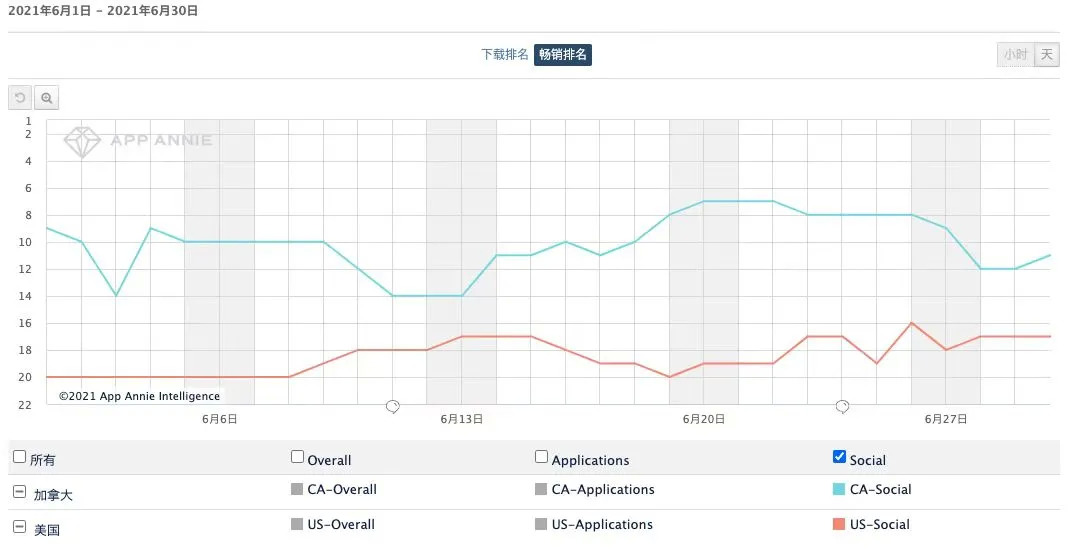The width and height of the screenshot is (1072, 551).
Task: Click the reset zoom undo icon
Action: point(20,98)
